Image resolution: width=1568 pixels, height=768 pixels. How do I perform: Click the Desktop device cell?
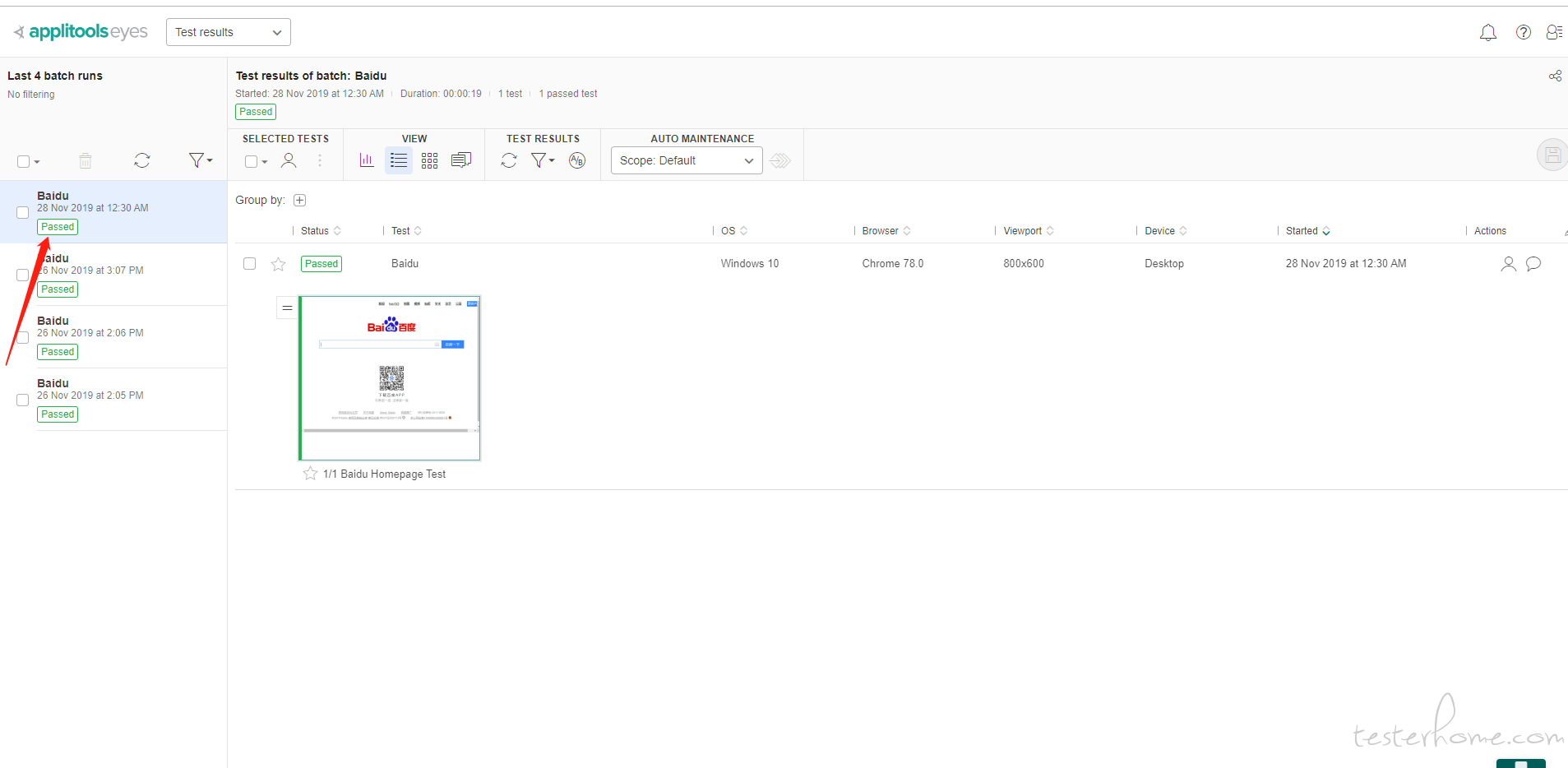1164,264
